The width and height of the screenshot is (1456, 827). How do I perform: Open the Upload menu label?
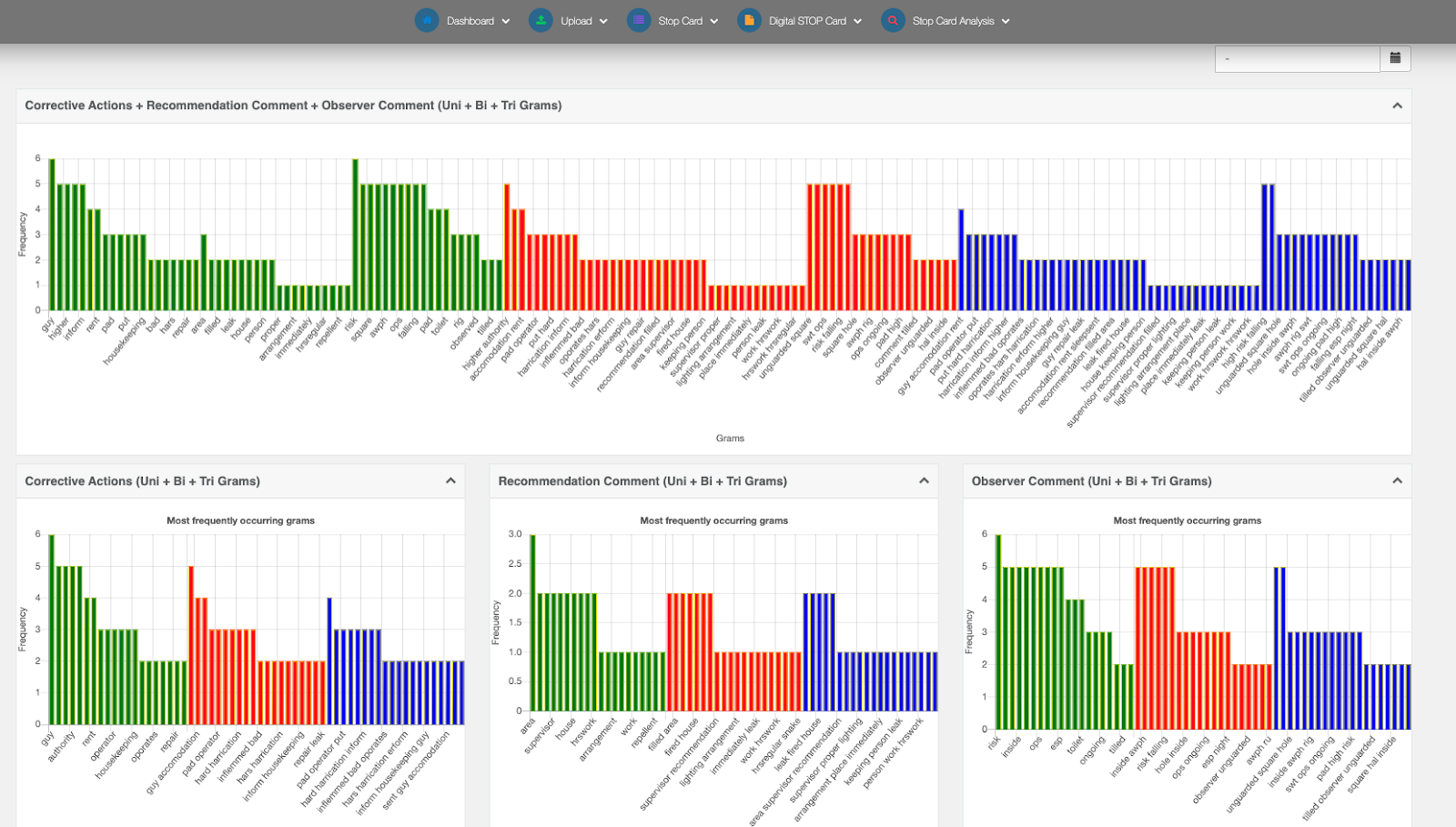point(576,21)
